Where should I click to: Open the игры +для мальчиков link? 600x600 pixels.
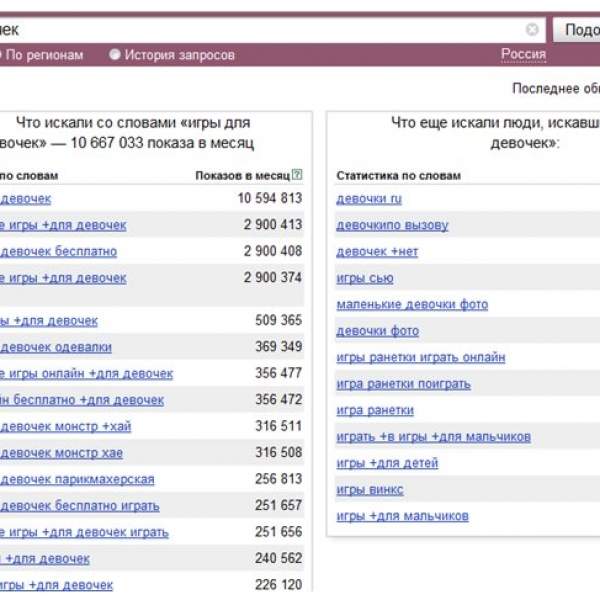tap(402, 516)
